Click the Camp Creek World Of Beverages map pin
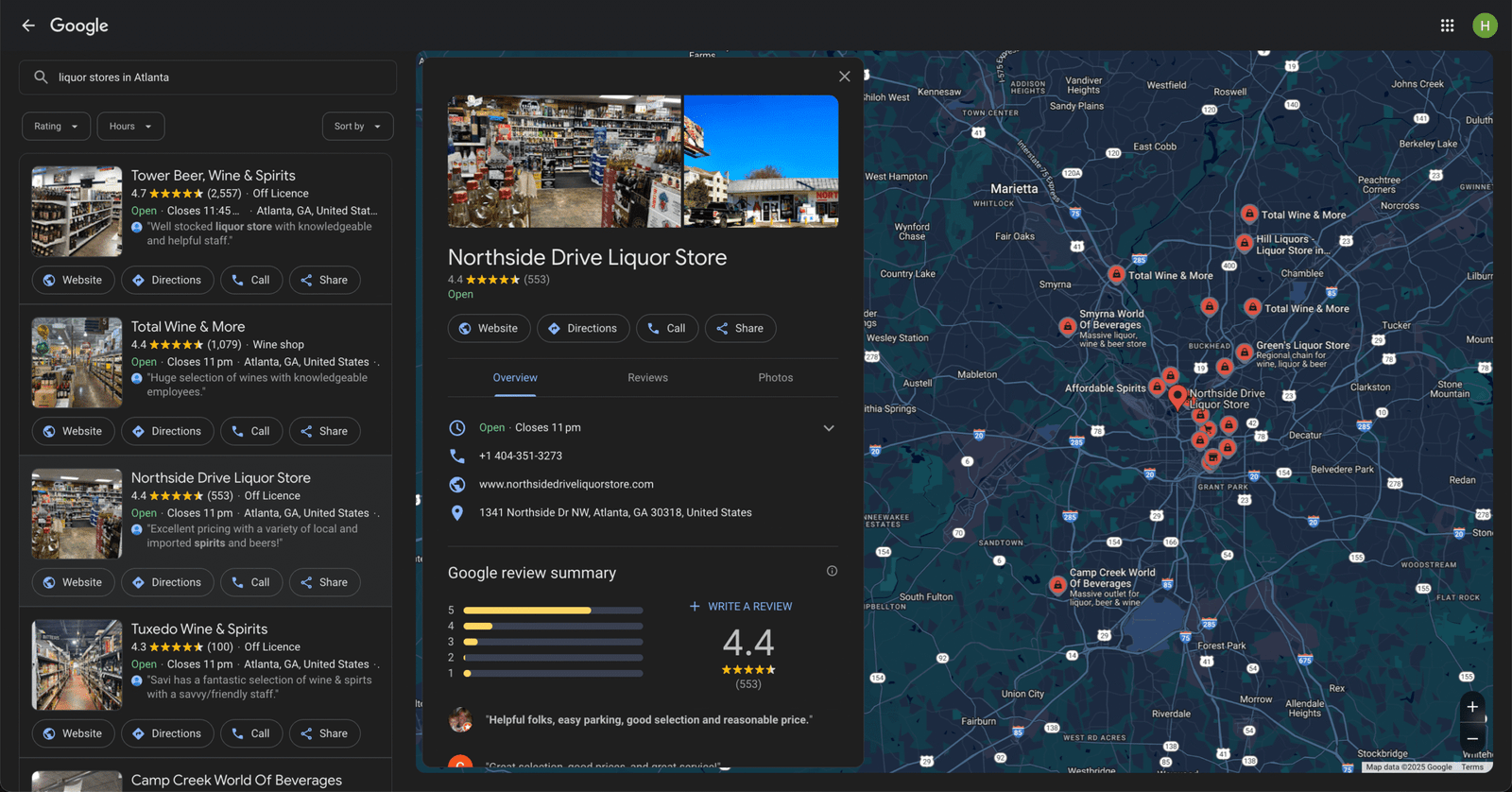This screenshot has height=792, width=1512. [1057, 586]
